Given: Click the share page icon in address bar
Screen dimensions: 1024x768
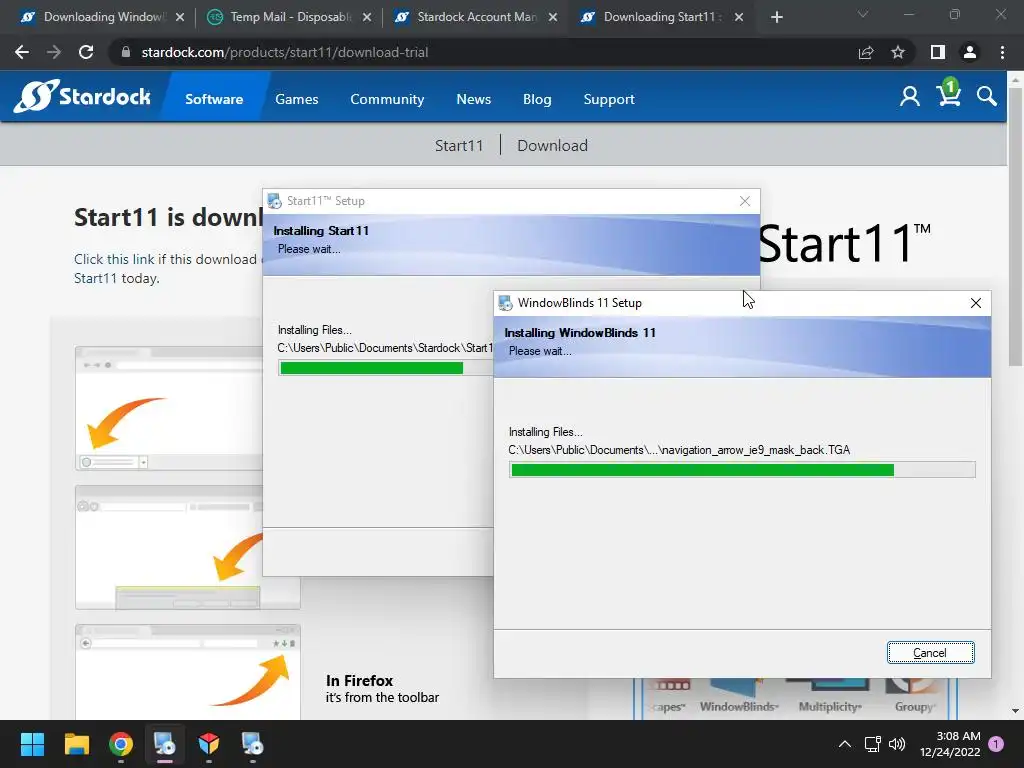Looking at the screenshot, I should click(866, 52).
